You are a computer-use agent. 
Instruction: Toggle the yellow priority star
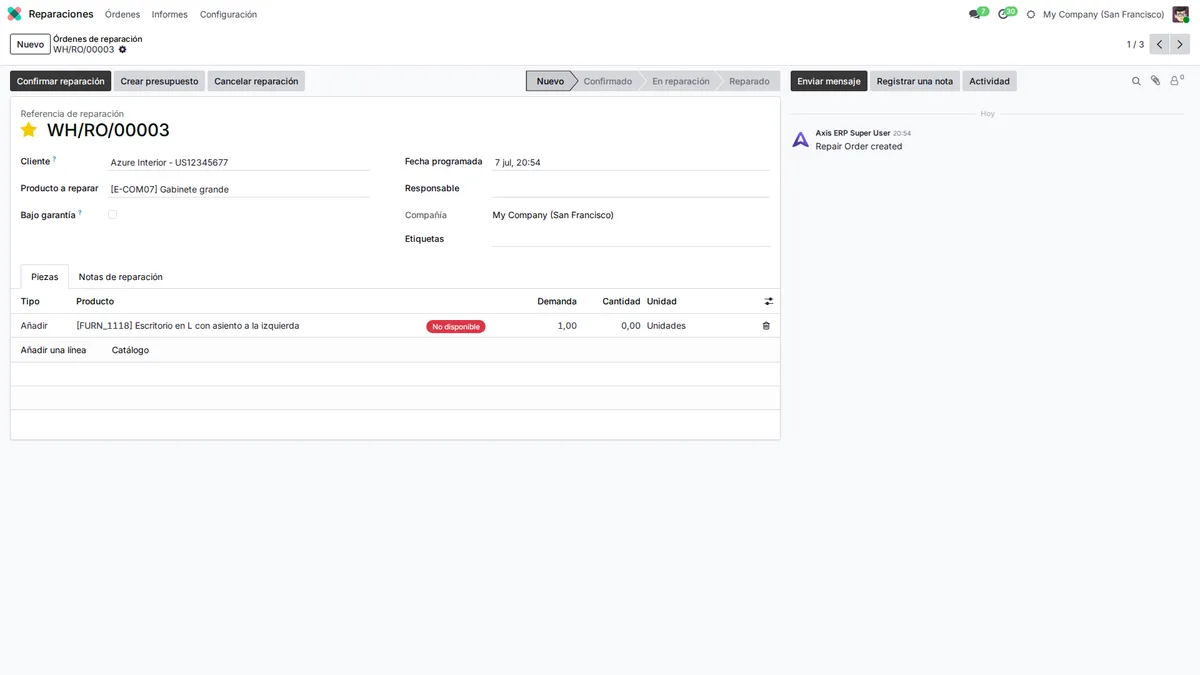[x=29, y=130]
